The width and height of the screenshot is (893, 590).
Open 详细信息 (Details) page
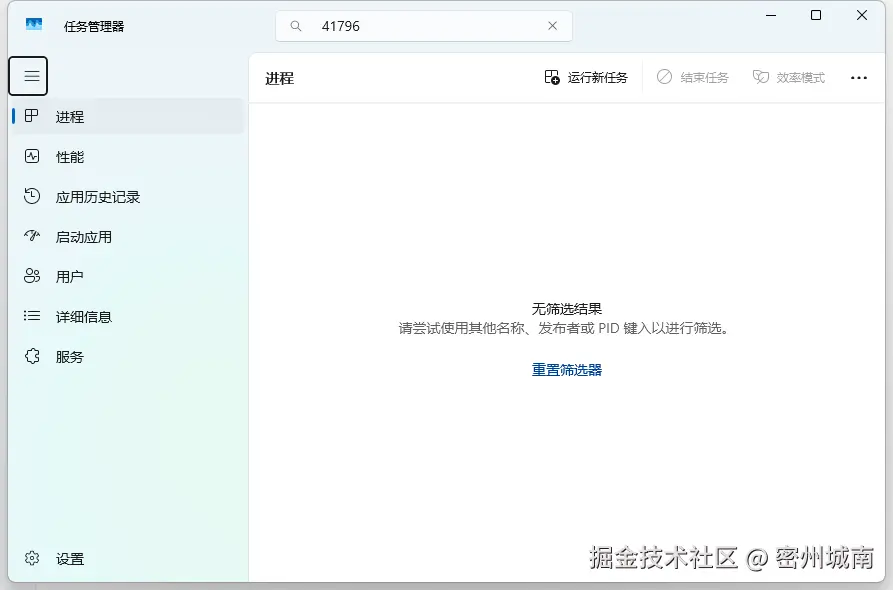[128, 317]
